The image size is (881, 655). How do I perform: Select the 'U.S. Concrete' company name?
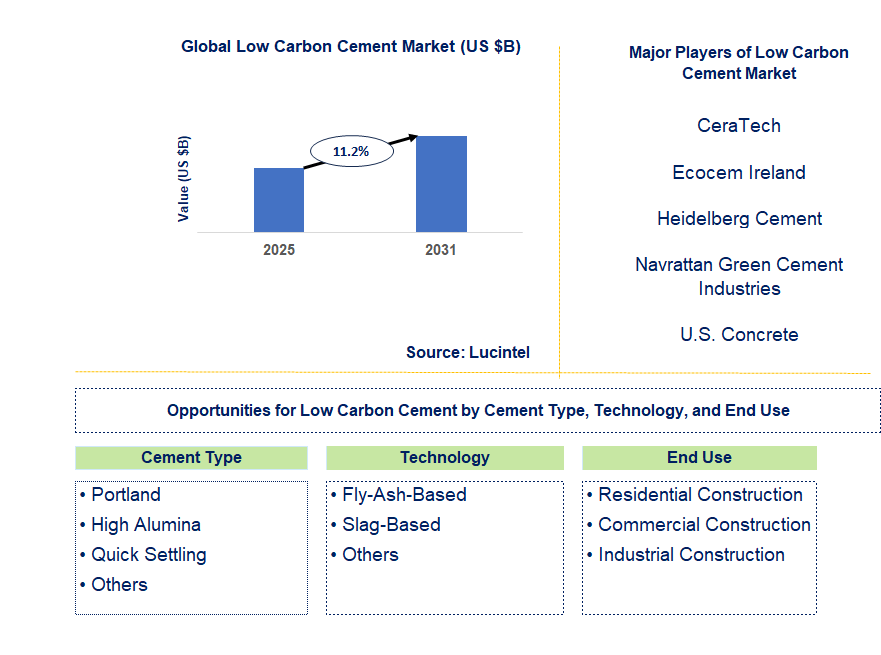pos(739,334)
